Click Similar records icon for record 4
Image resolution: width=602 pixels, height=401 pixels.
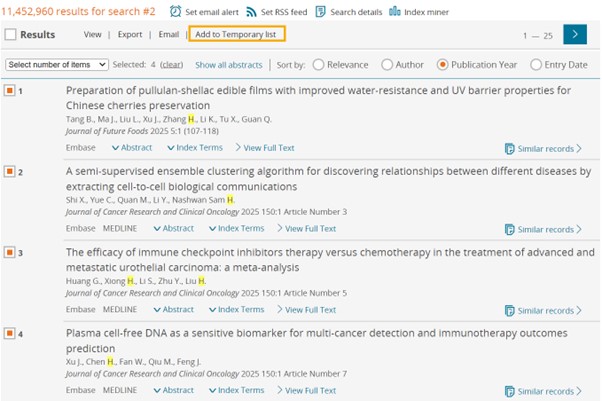[510, 391]
